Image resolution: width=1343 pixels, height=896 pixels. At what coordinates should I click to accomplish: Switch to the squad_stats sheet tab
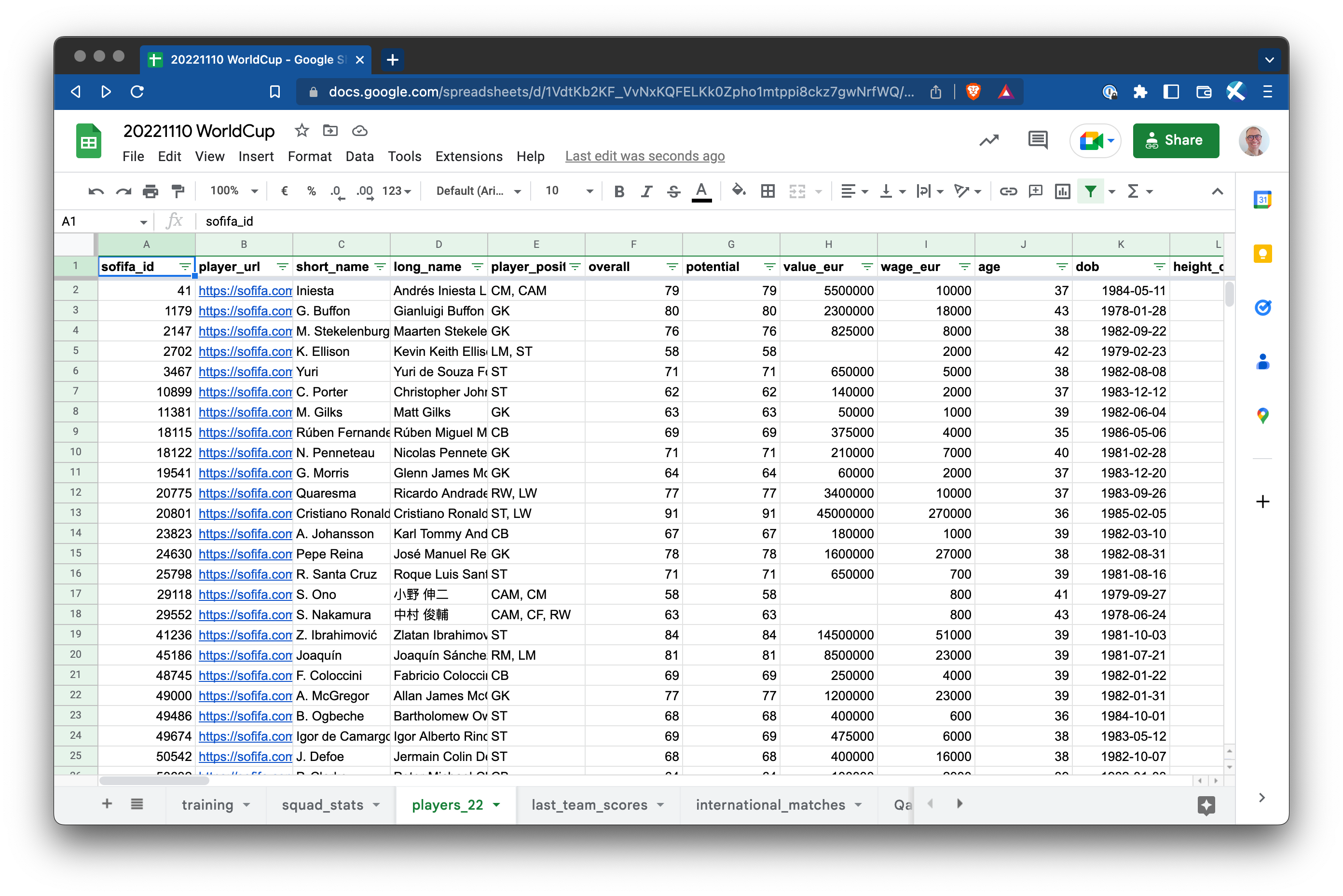[x=323, y=804]
